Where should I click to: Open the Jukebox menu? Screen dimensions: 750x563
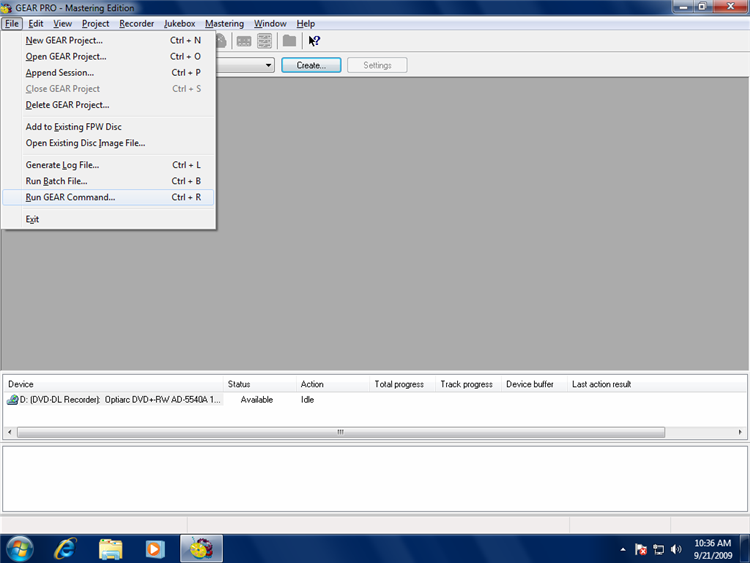point(180,23)
